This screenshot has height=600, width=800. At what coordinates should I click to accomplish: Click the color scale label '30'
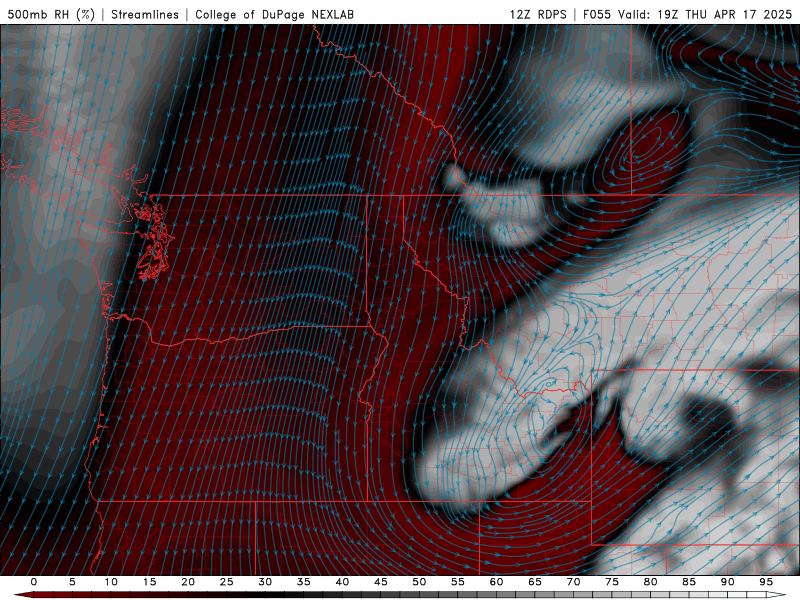click(265, 582)
